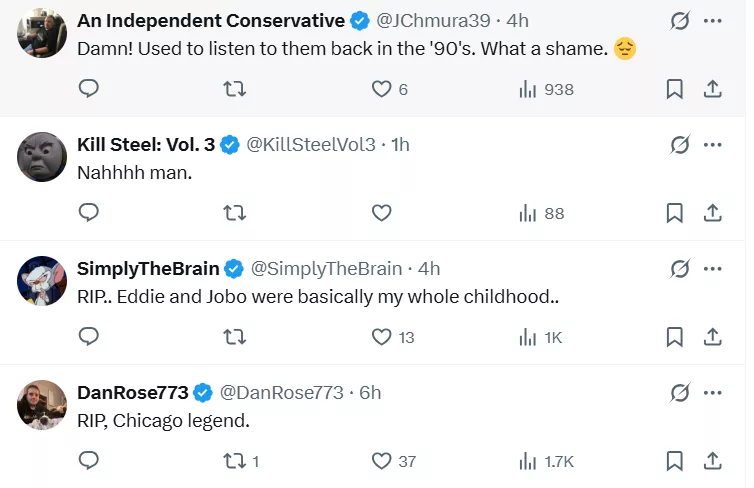
Task: Click the Grok icon on DanRose773's tweet
Action: click(x=680, y=392)
